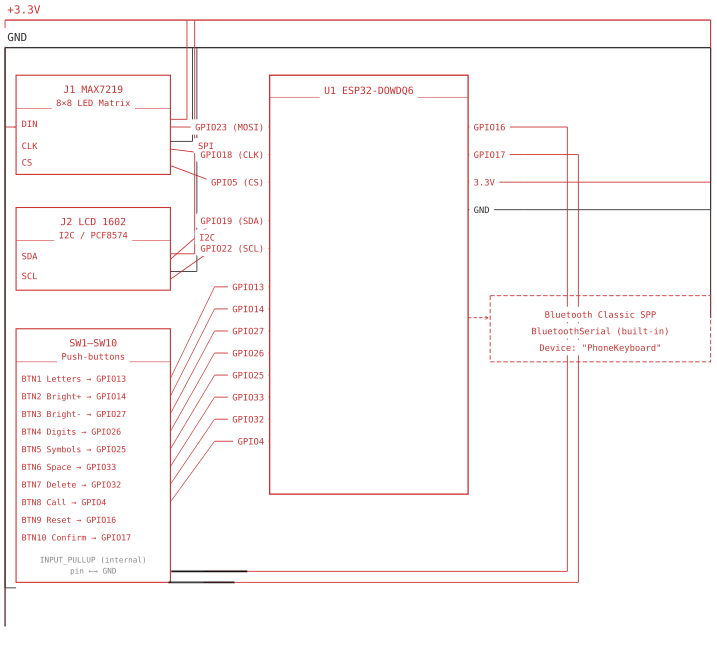Select the GPIO17 pin on U1 right side
717x647 pixels.
[x=489, y=155]
